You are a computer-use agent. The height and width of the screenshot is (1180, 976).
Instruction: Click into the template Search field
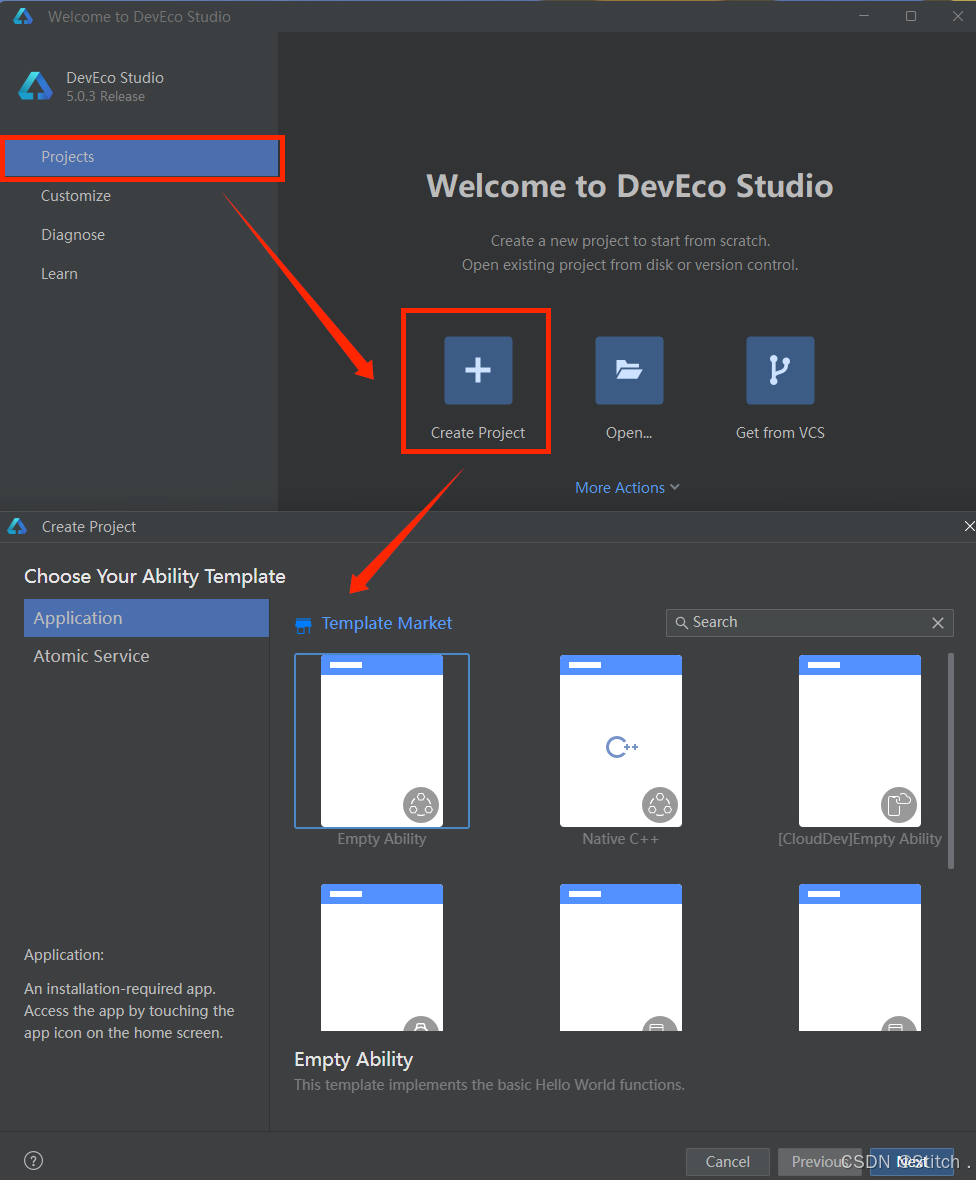(810, 622)
